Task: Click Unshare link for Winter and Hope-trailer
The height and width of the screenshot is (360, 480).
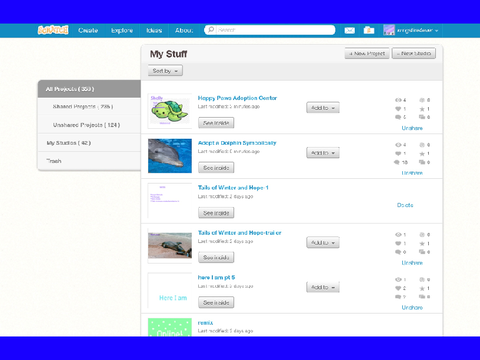Action: 412,263
